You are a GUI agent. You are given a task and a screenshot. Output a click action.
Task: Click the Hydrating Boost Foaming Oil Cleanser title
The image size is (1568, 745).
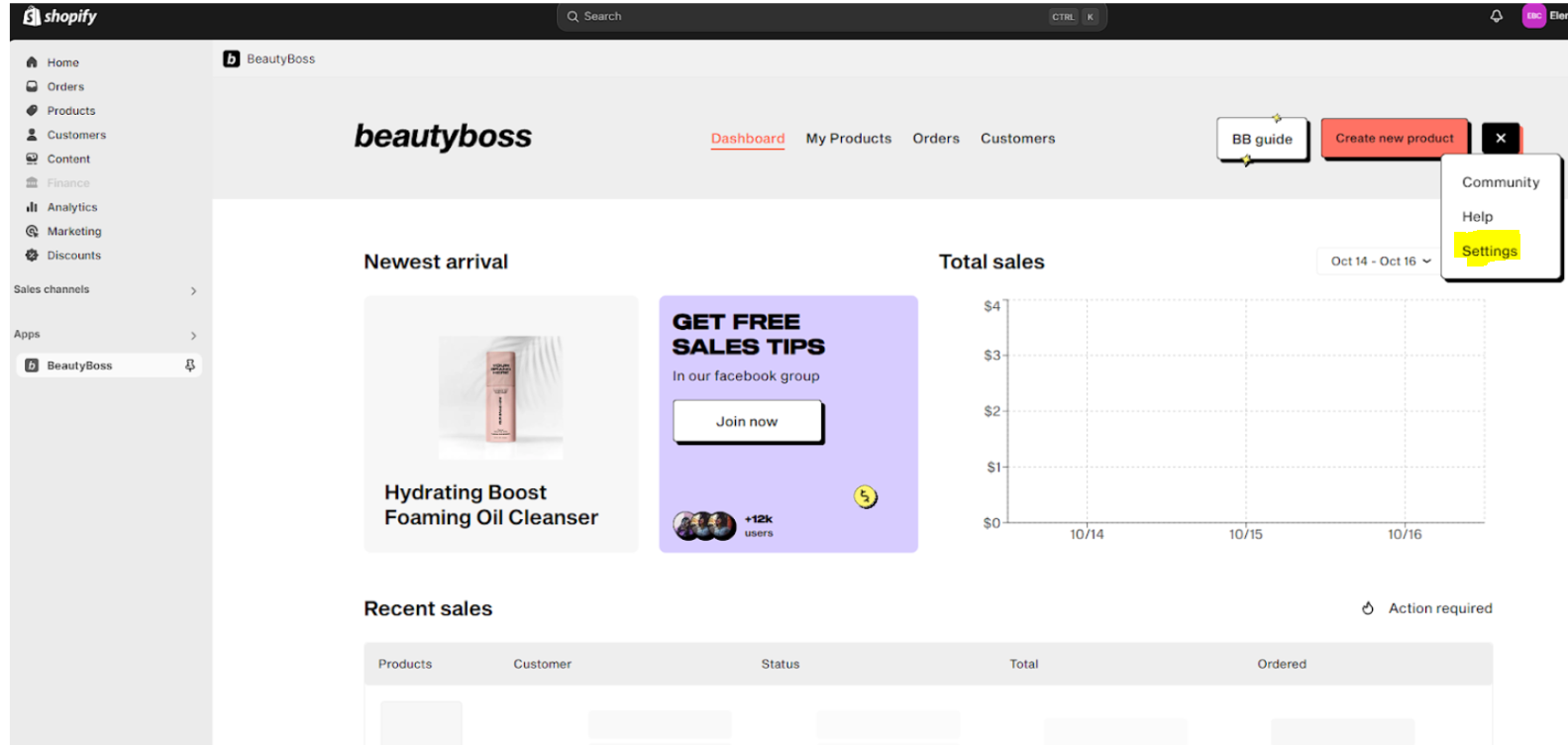[x=491, y=505]
